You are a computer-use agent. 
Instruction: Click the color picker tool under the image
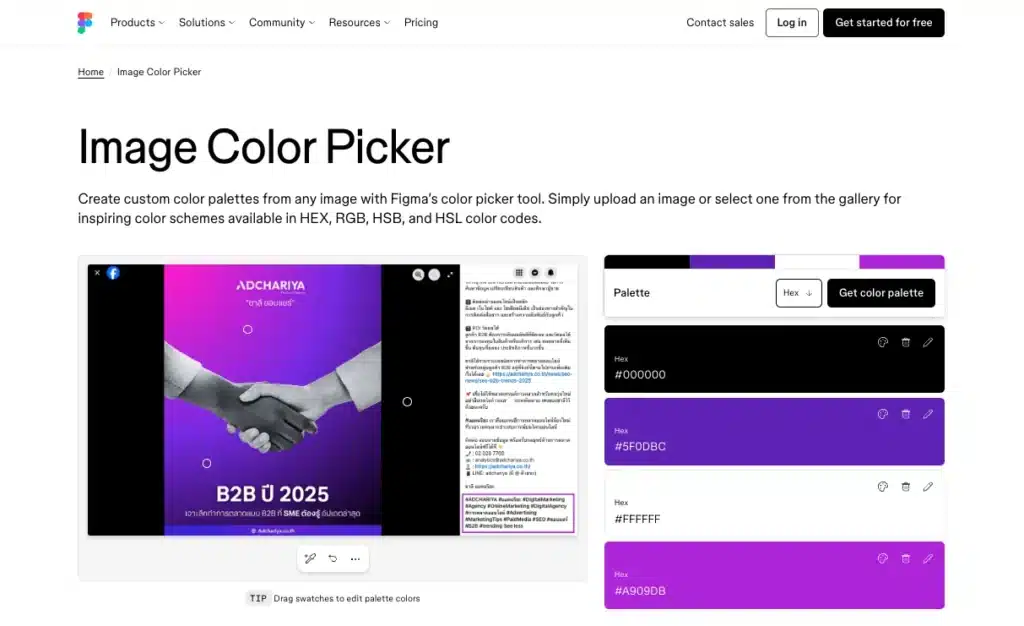(310, 558)
